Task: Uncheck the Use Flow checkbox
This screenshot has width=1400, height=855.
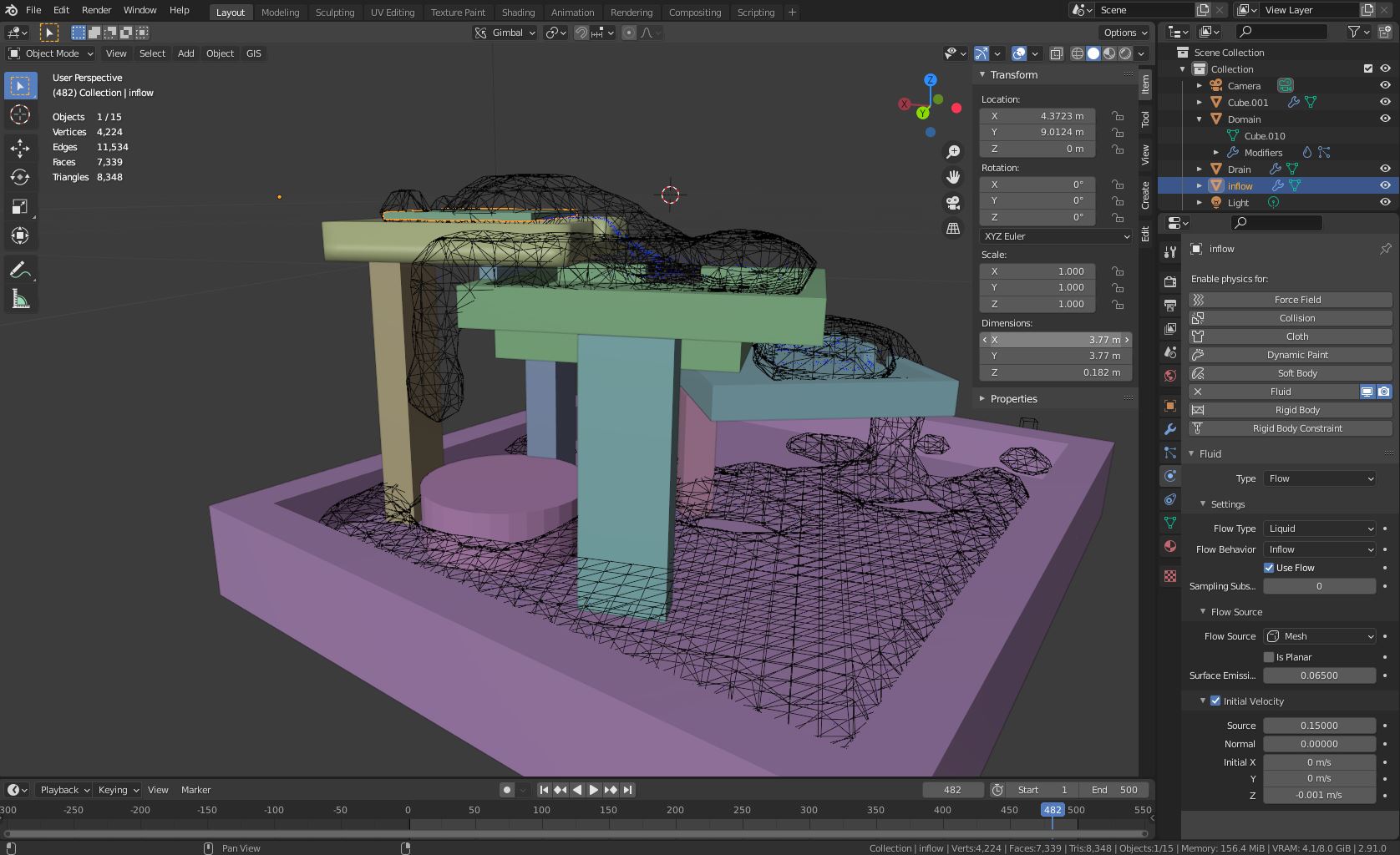Action: point(1269,568)
